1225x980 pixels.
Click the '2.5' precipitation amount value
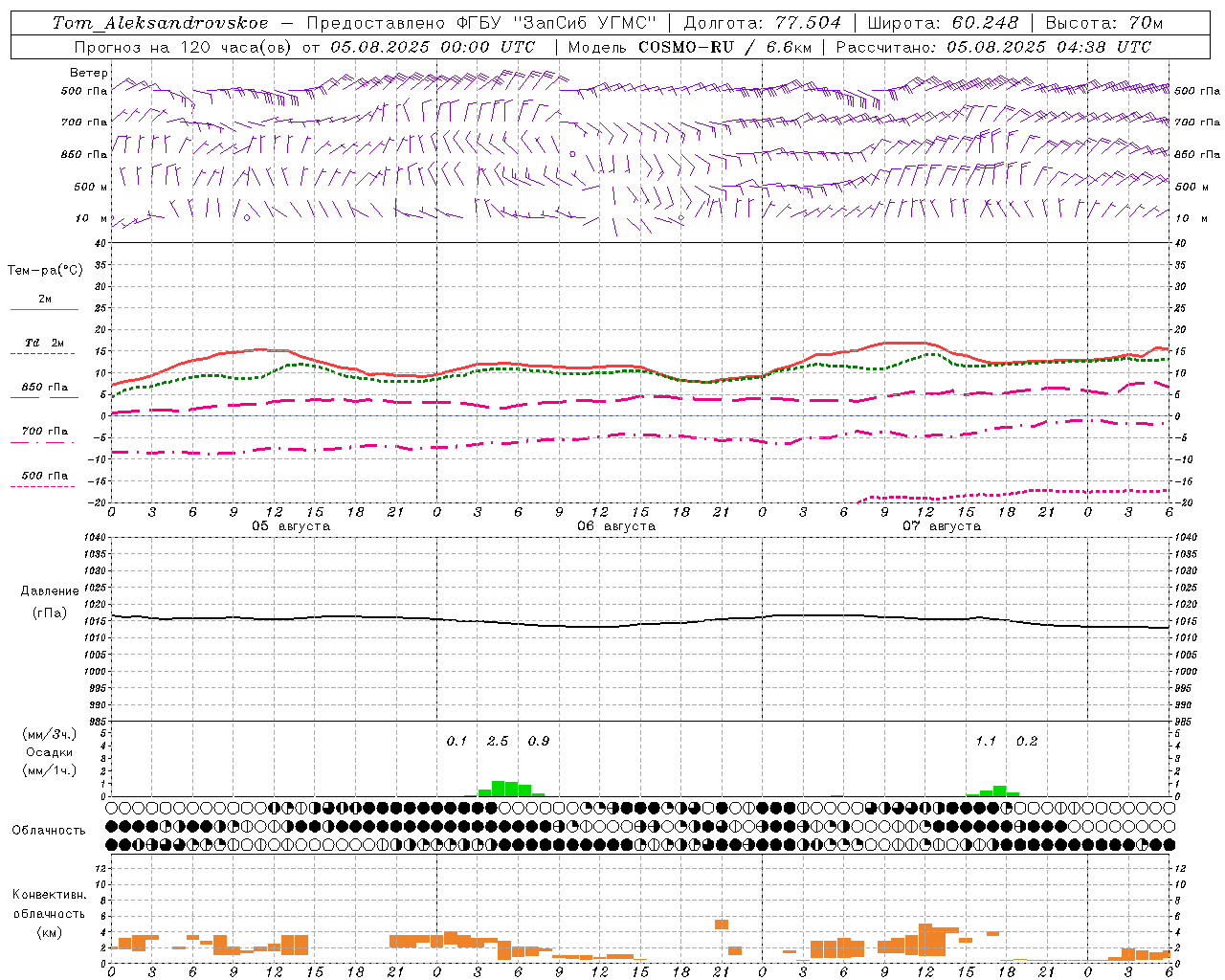tap(498, 742)
